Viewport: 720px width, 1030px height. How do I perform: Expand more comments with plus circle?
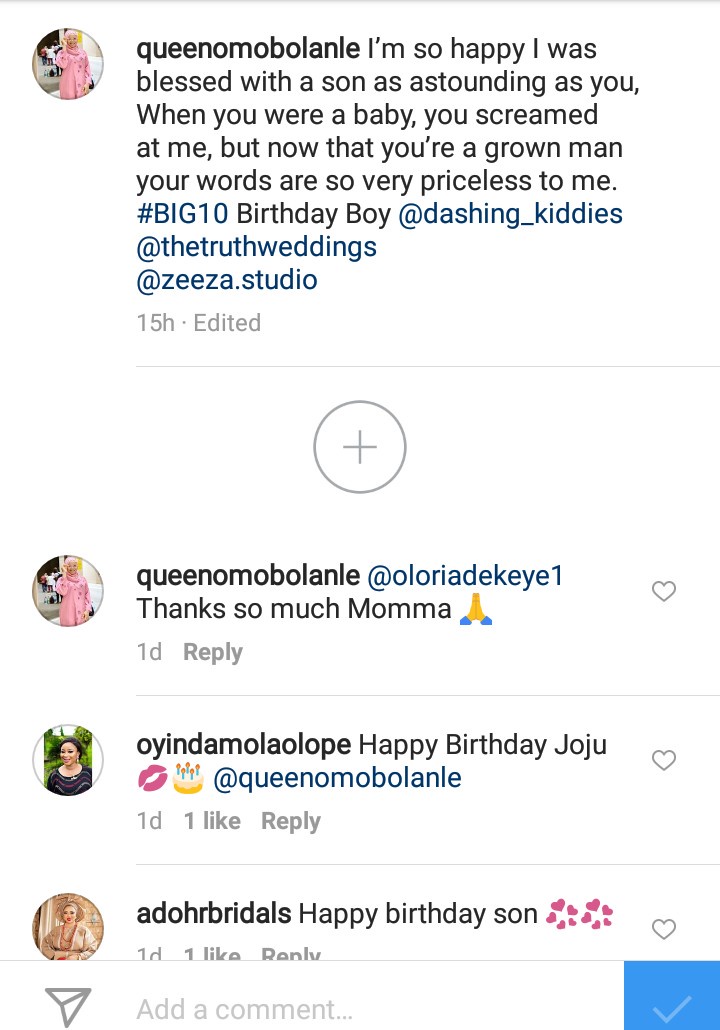tap(360, 447)
